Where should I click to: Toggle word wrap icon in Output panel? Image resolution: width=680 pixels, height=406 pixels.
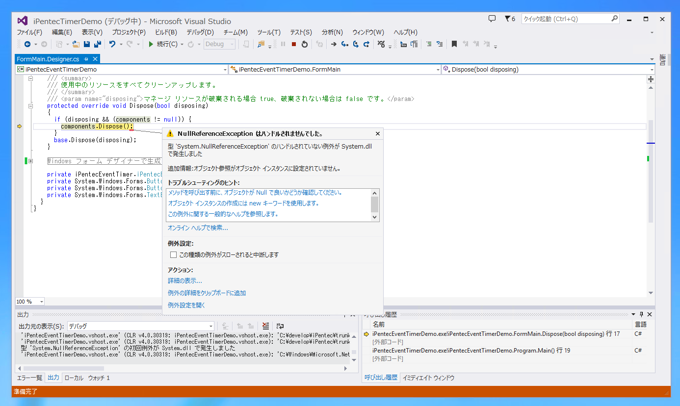click(x=280, y=326)
